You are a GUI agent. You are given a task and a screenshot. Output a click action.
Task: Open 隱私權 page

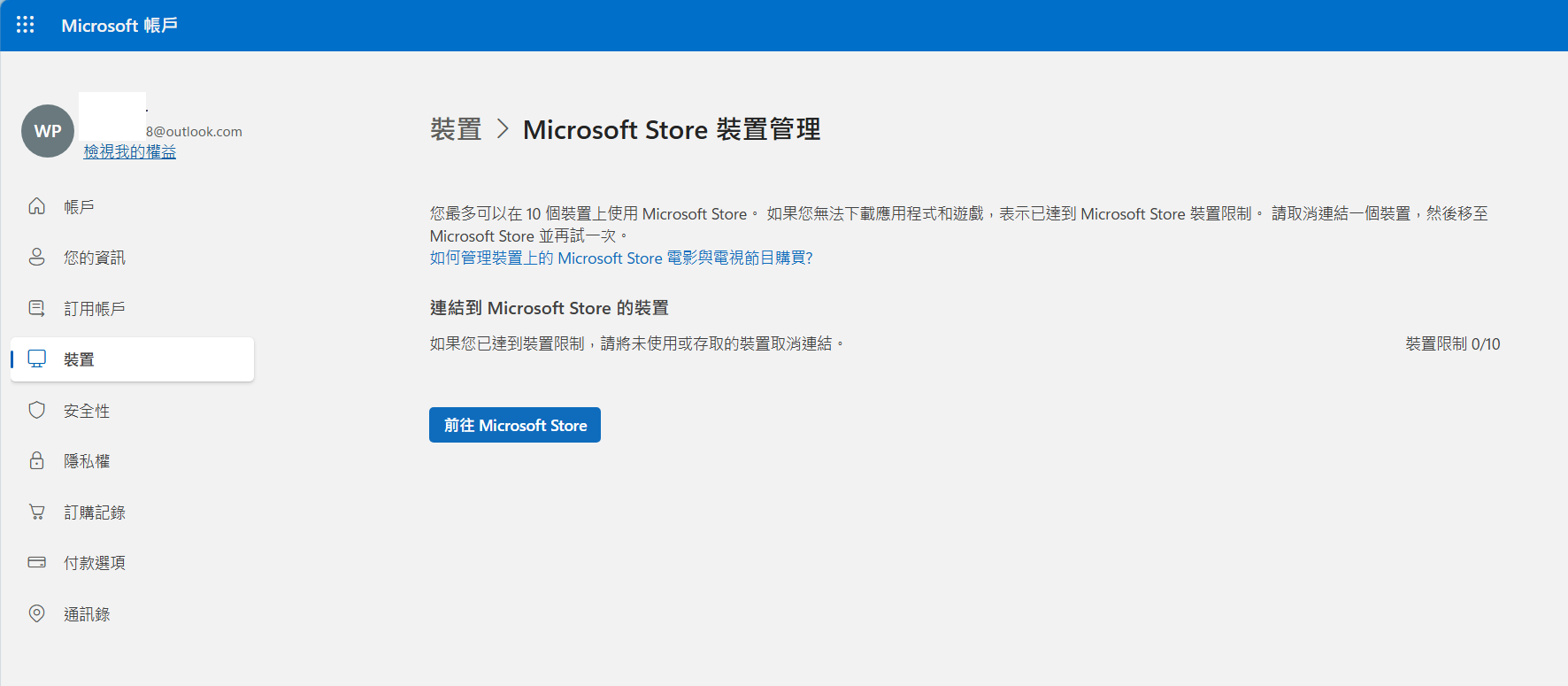pyautogui.click(x=132, y=461)
